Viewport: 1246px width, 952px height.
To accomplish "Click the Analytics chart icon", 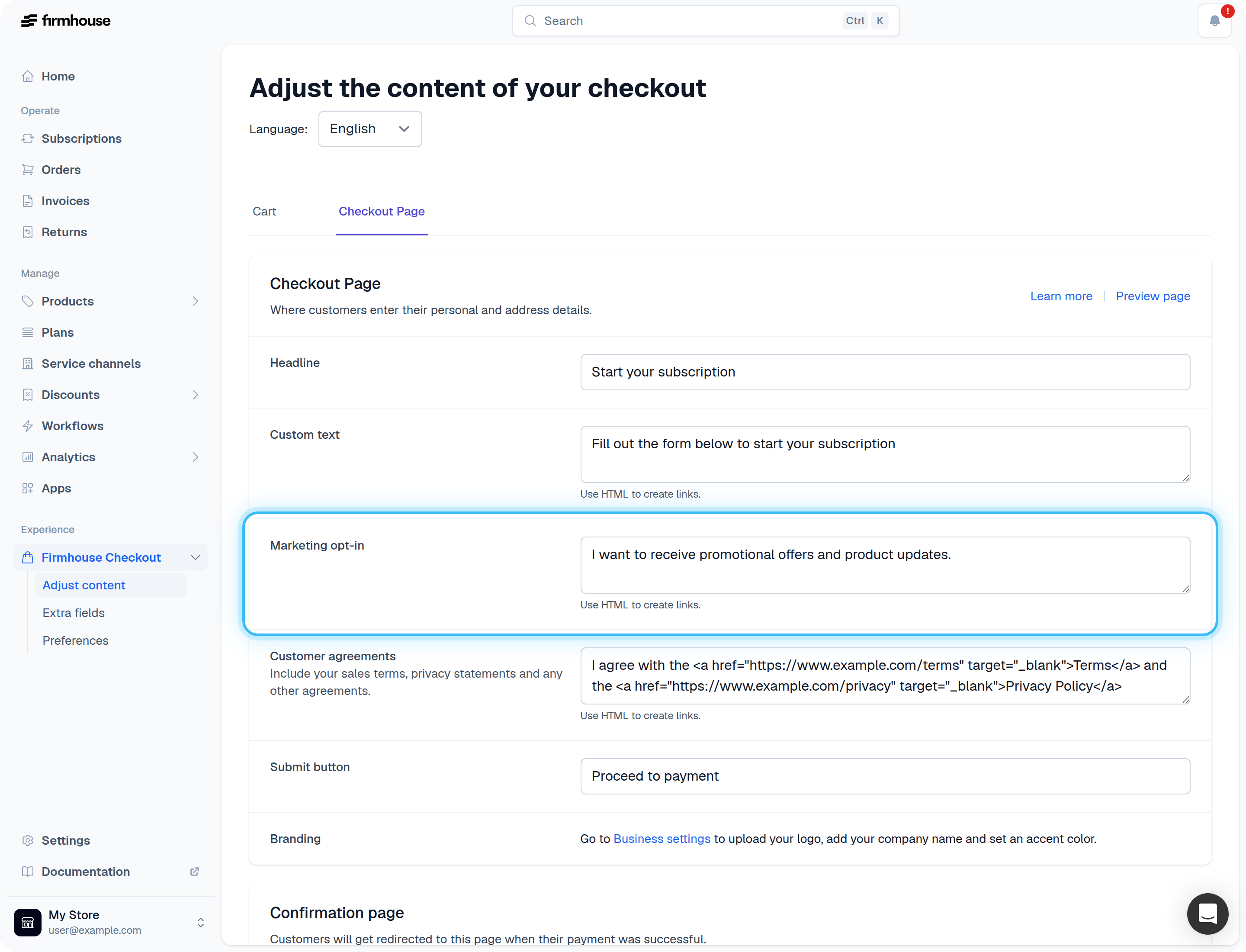I will (27, 457).
